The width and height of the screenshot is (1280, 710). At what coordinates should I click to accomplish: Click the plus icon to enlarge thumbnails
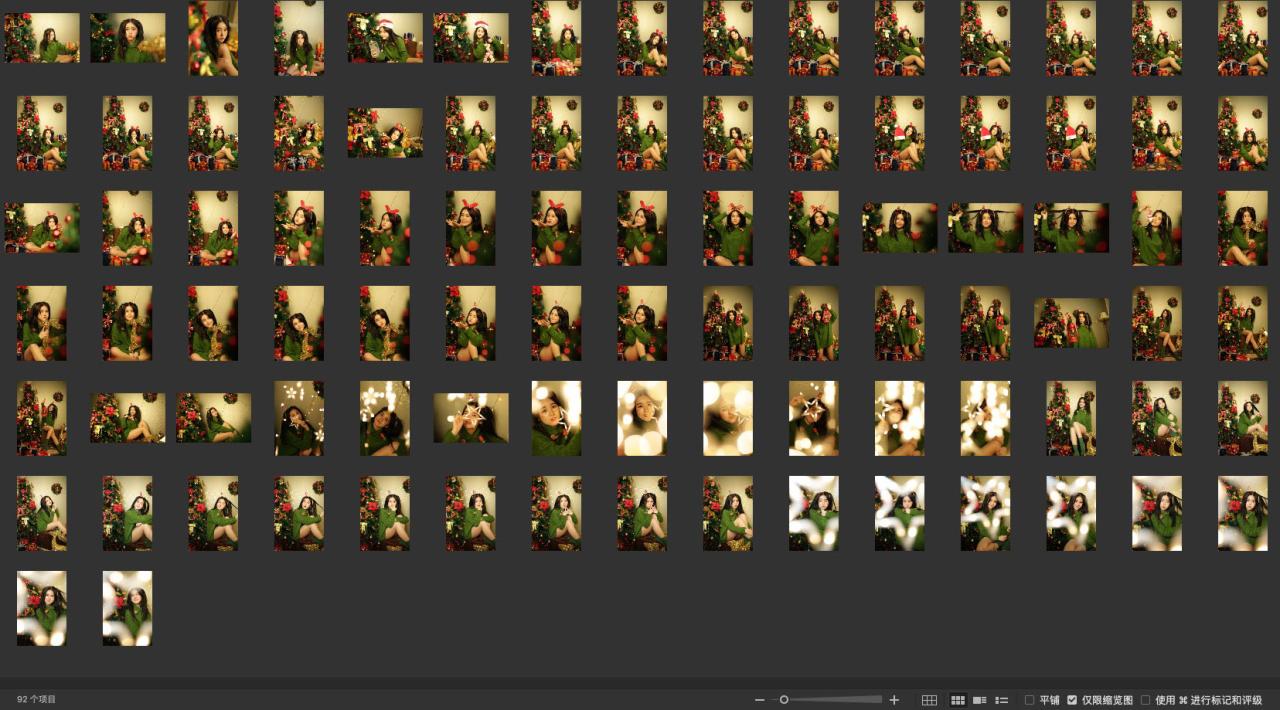[x=894, y=700]
